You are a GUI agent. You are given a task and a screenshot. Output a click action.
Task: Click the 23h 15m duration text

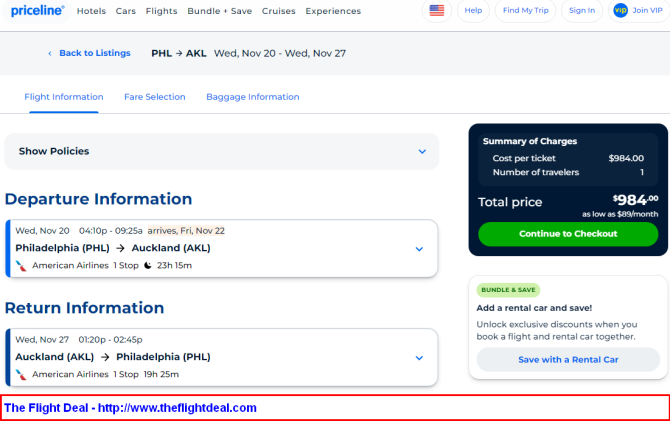pyautogui.click(x=174, y=265)
